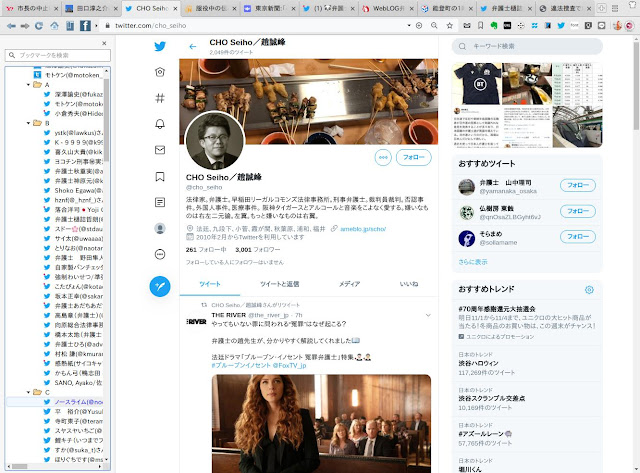Click the browser forward arrow
The height and width of the screenshot is (473, 640).
tap(25, 26)
